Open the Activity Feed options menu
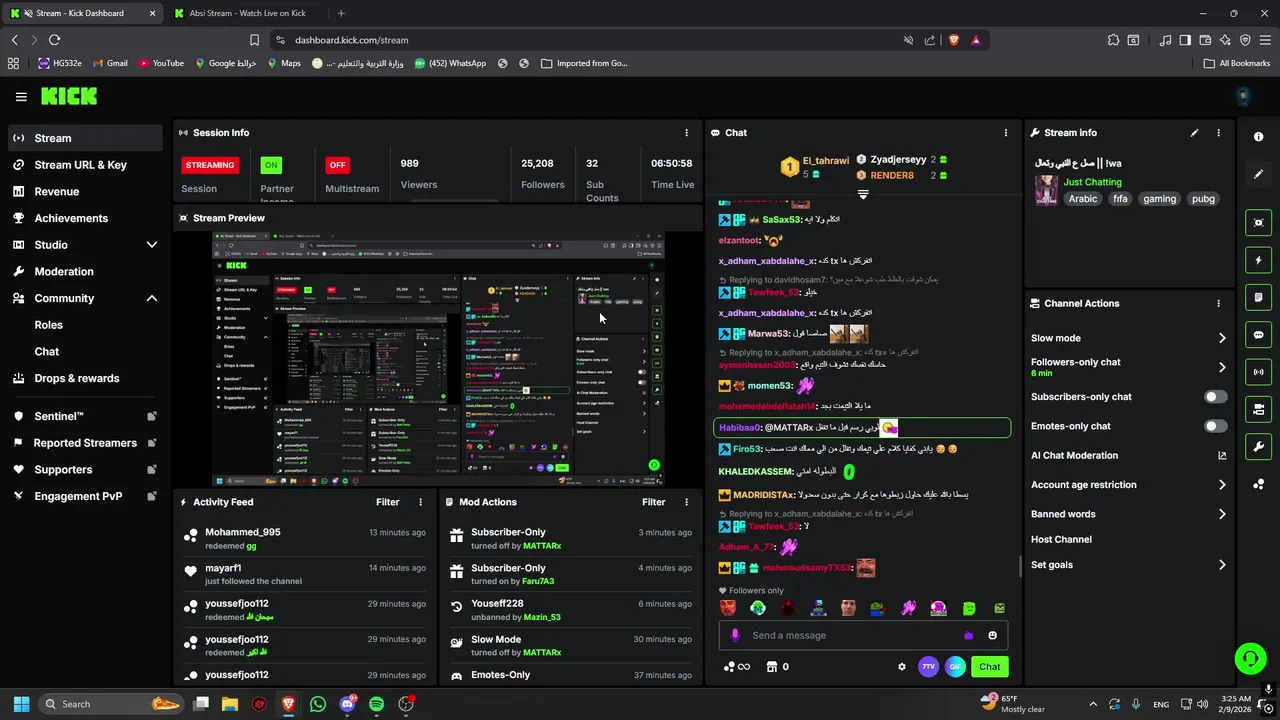Viewport: 1280px width, 720px height. coord(420,502)
